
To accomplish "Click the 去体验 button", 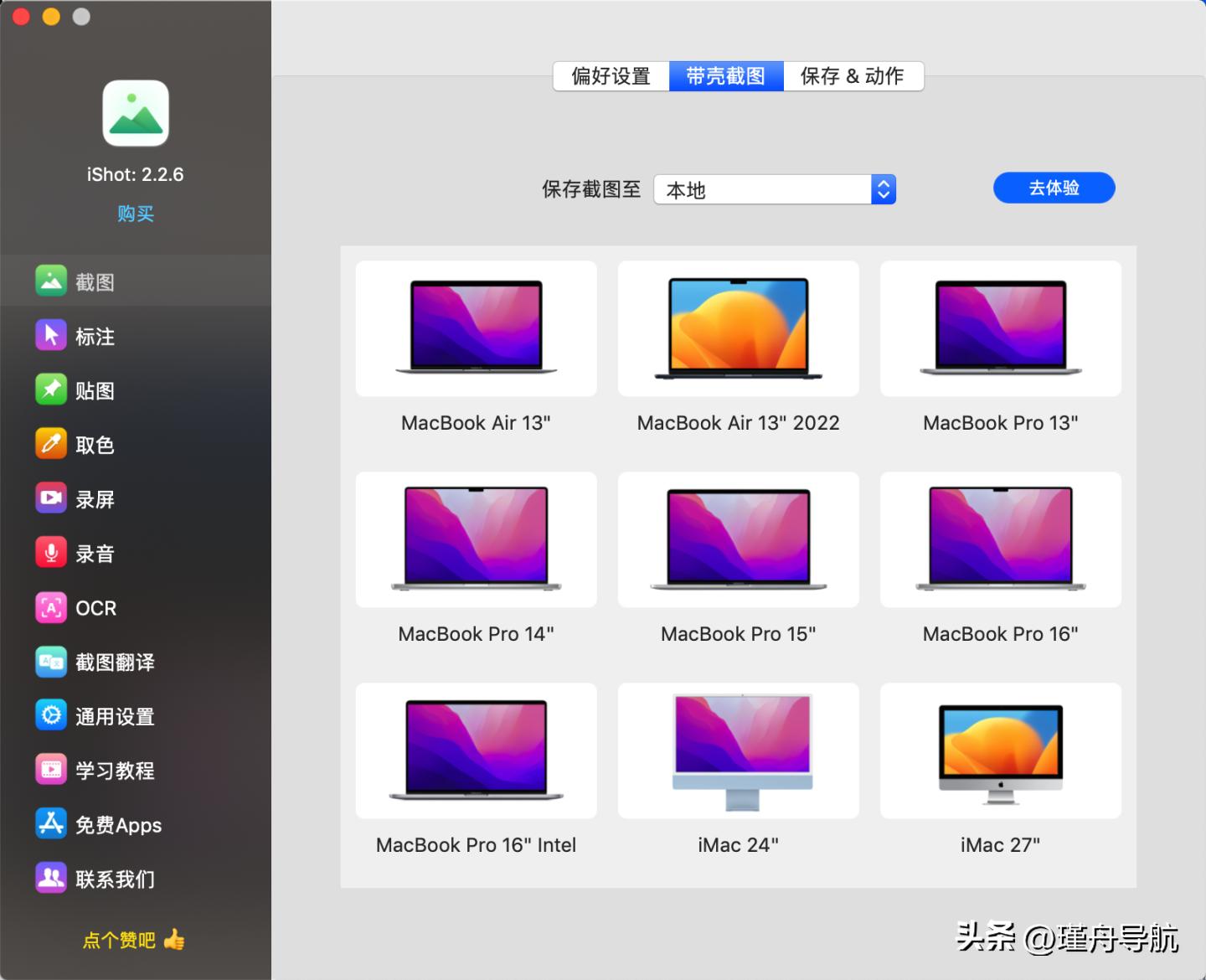I will click(x=1054, y=188).
